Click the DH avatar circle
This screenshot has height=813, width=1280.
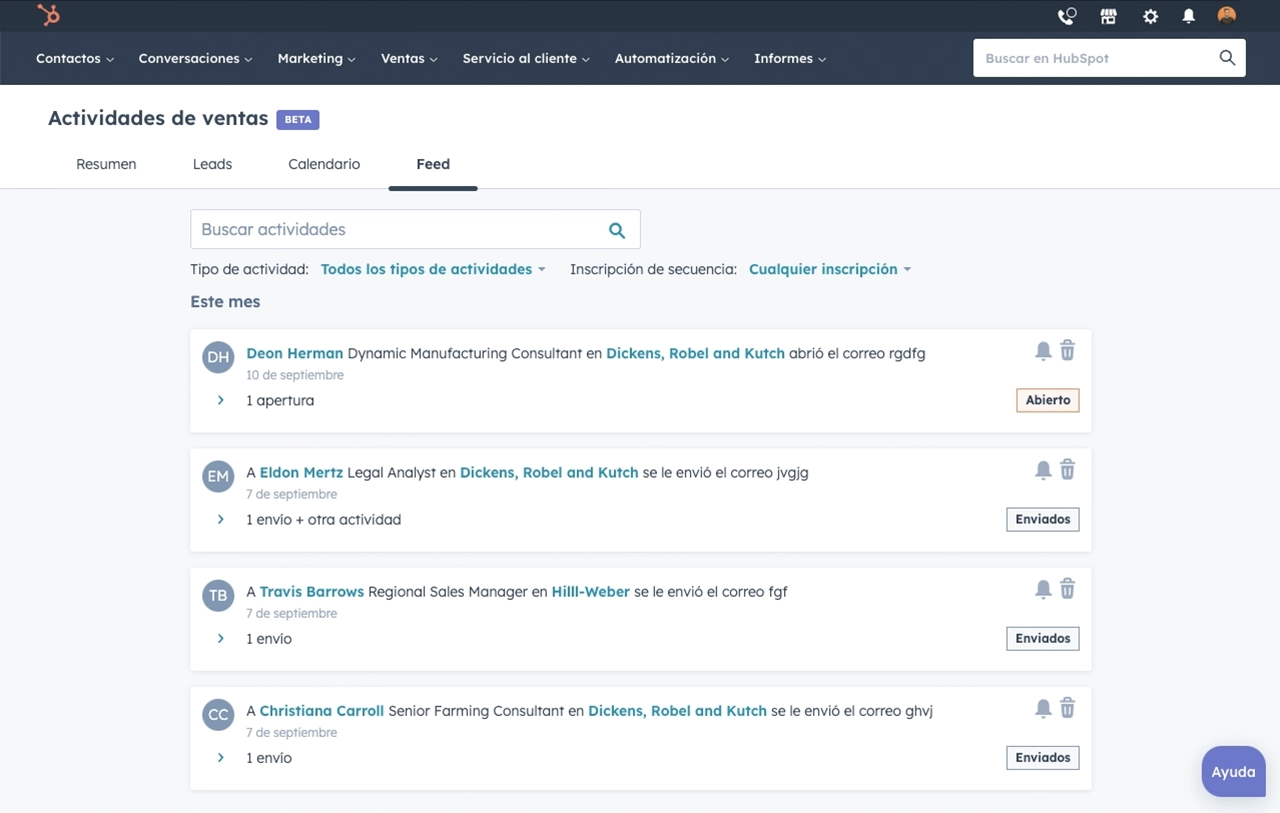(218, 357)
